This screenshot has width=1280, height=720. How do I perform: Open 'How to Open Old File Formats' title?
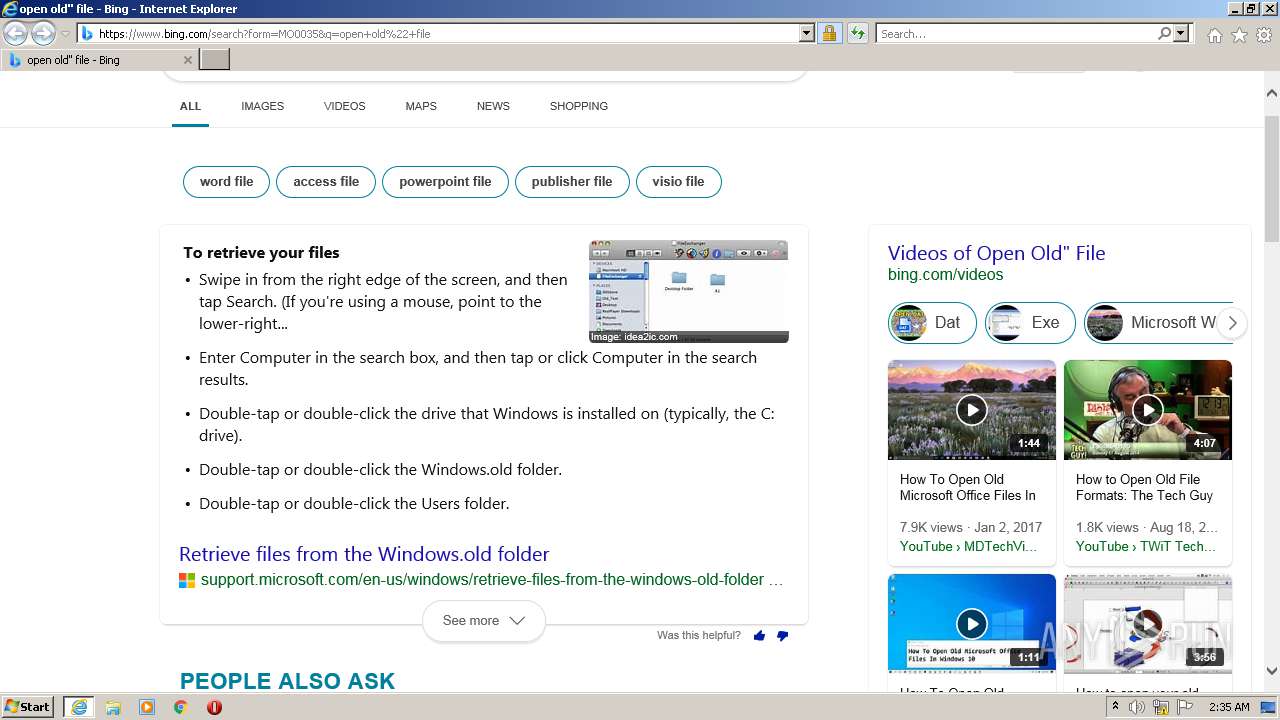click(1144, 487)
